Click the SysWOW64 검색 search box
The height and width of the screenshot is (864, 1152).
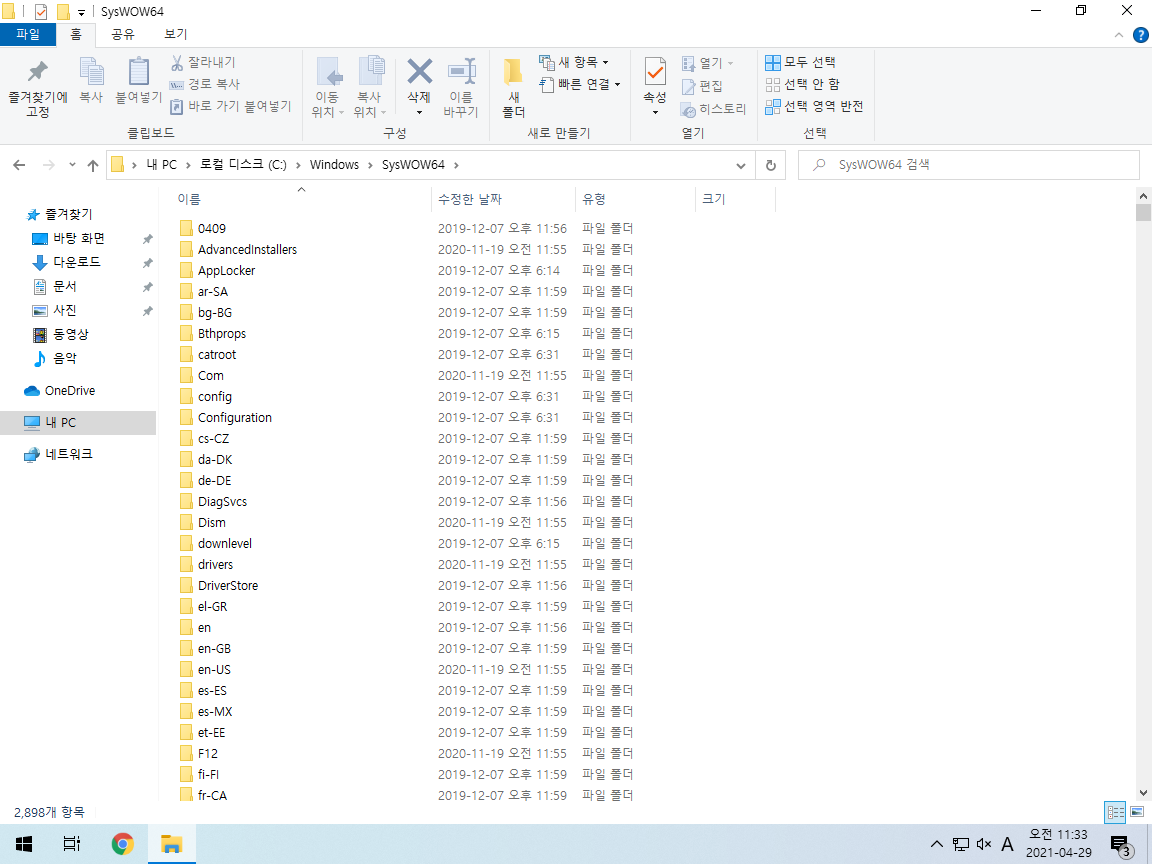point(968,165)
